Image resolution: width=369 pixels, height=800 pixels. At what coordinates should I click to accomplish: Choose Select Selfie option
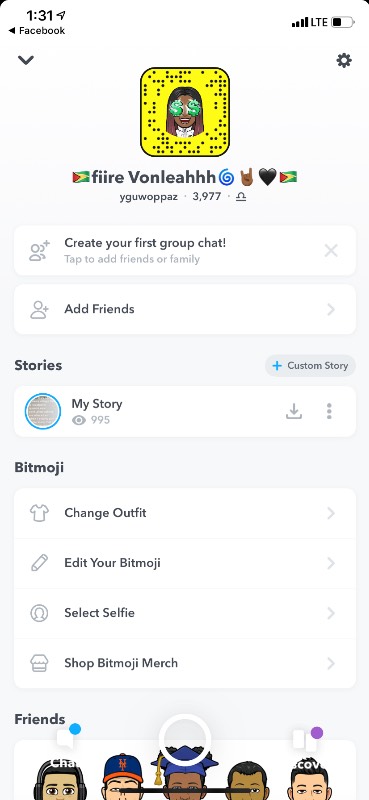click(x=185, y=613)
